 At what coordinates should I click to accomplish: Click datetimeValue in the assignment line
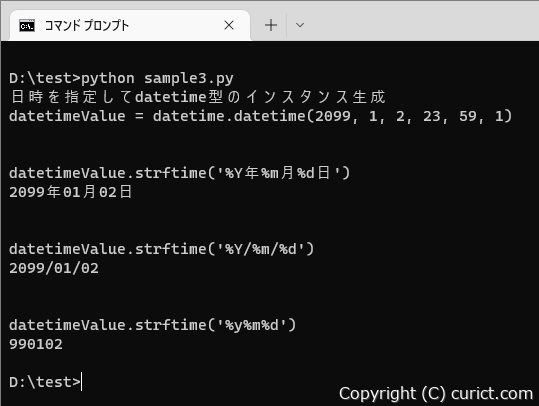(x=67, y=116)
